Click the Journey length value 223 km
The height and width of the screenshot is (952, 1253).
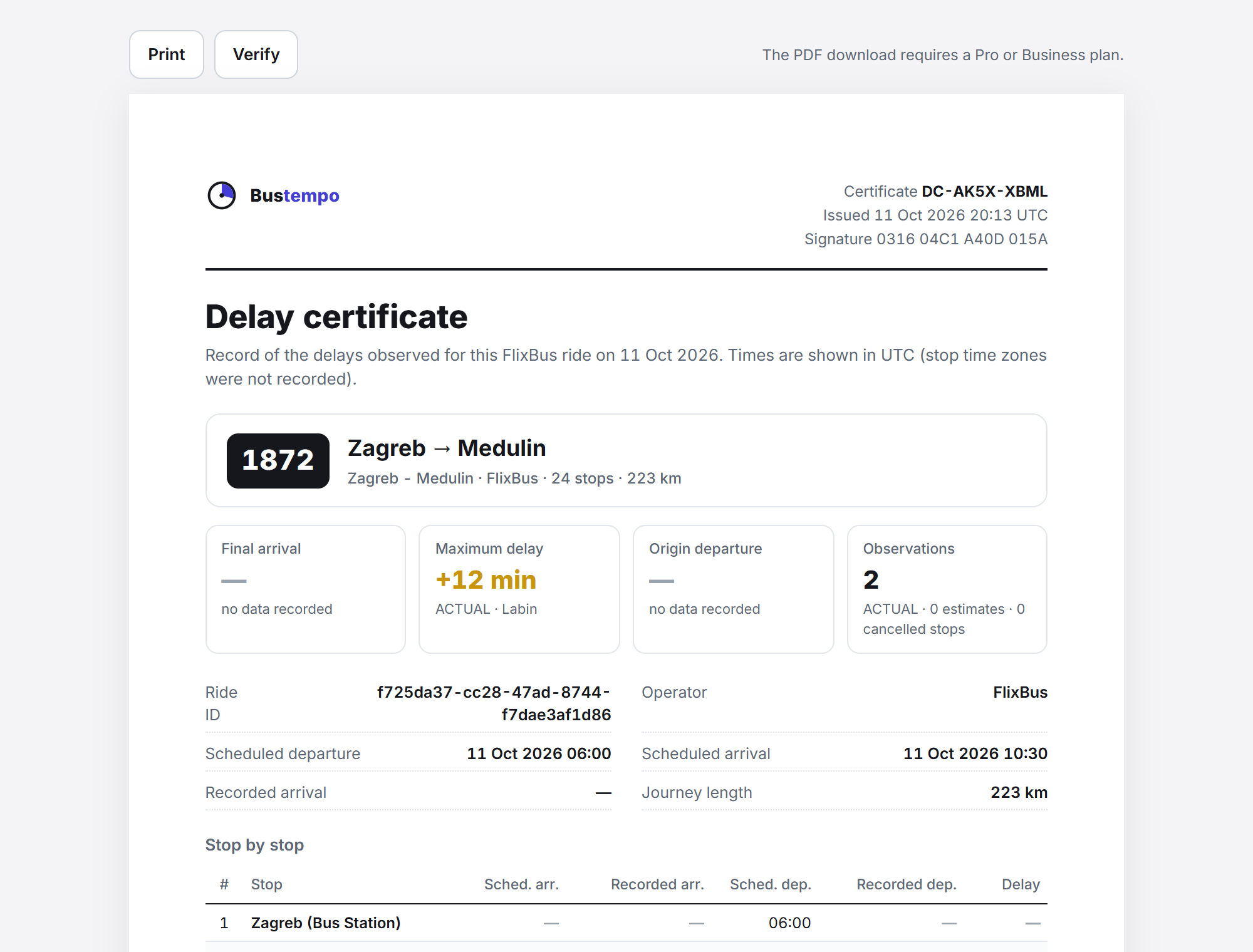(x=1019, y=792)
